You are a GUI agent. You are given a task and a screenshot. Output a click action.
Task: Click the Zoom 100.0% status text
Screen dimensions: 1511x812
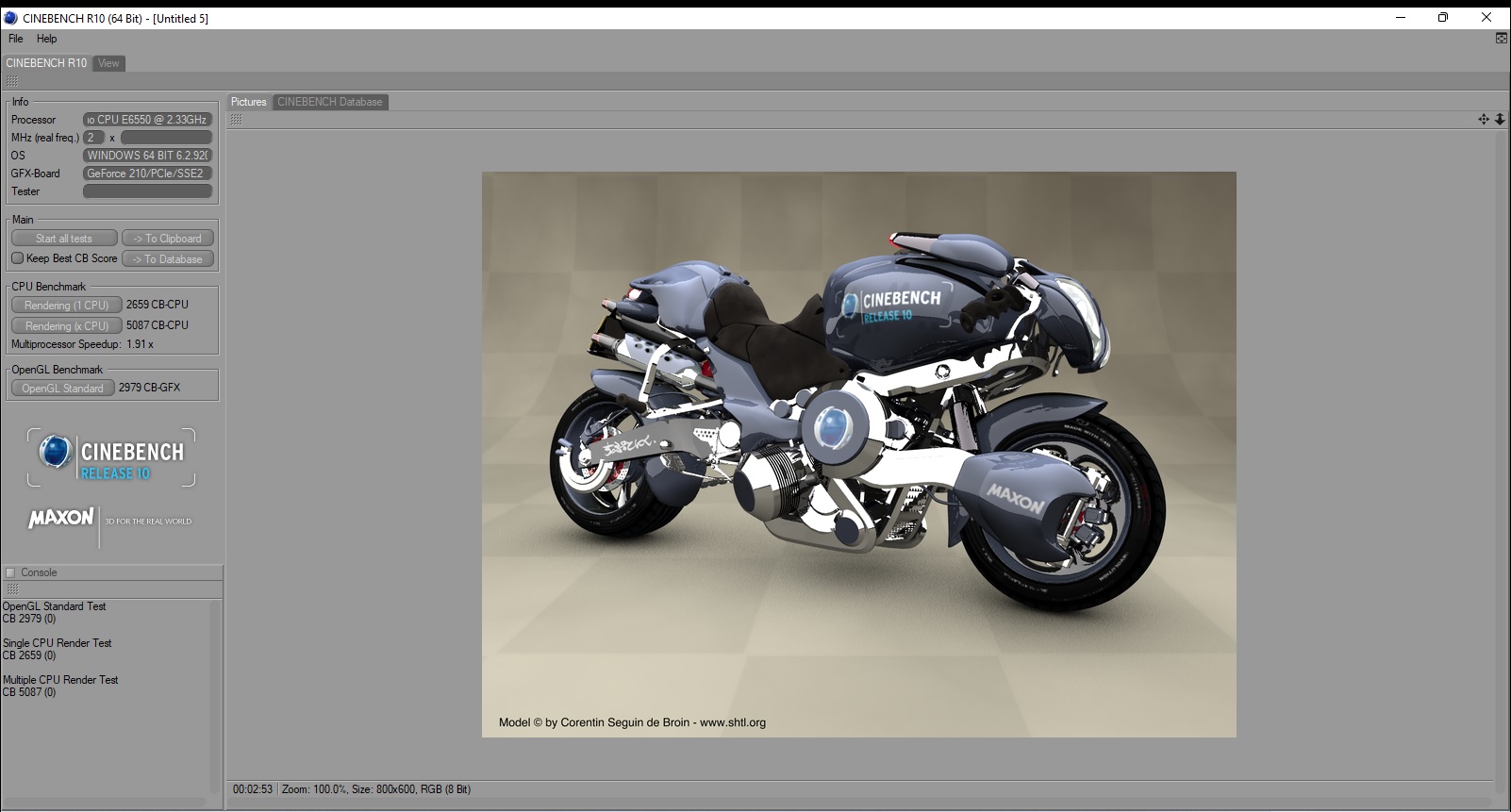click(314, 789)
